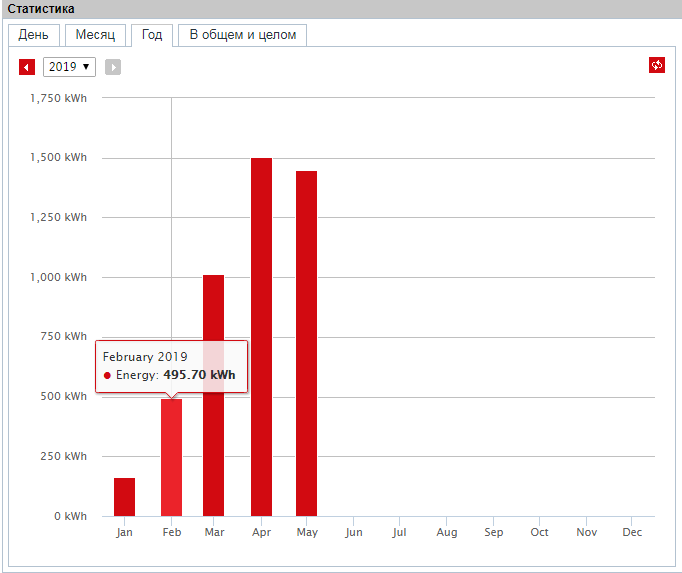Click the greyed next year arrow
Image resolution: width=682 pixels, height=573 pixels.
pyautogui.click(x=113, y=67)
